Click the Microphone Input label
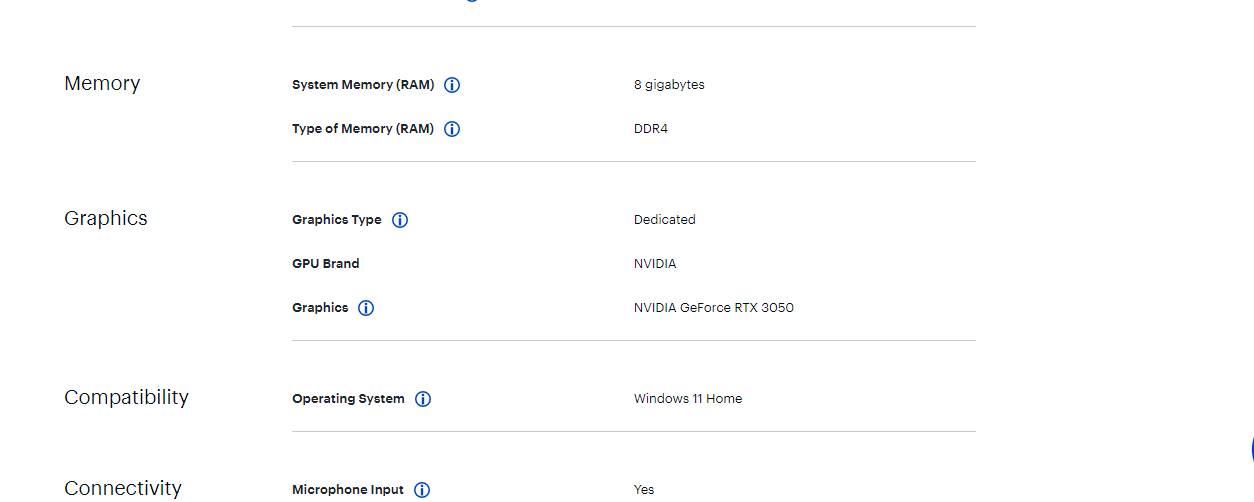 point(348,490)
